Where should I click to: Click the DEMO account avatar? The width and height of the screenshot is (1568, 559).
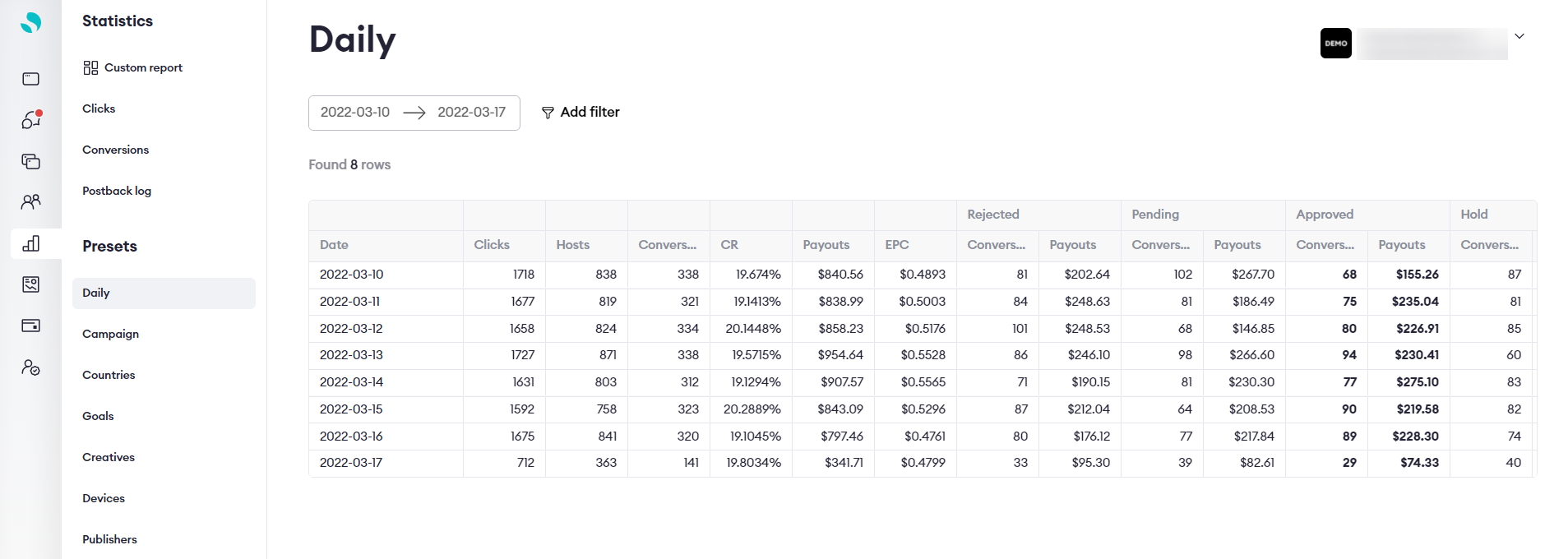point(1335,44)
